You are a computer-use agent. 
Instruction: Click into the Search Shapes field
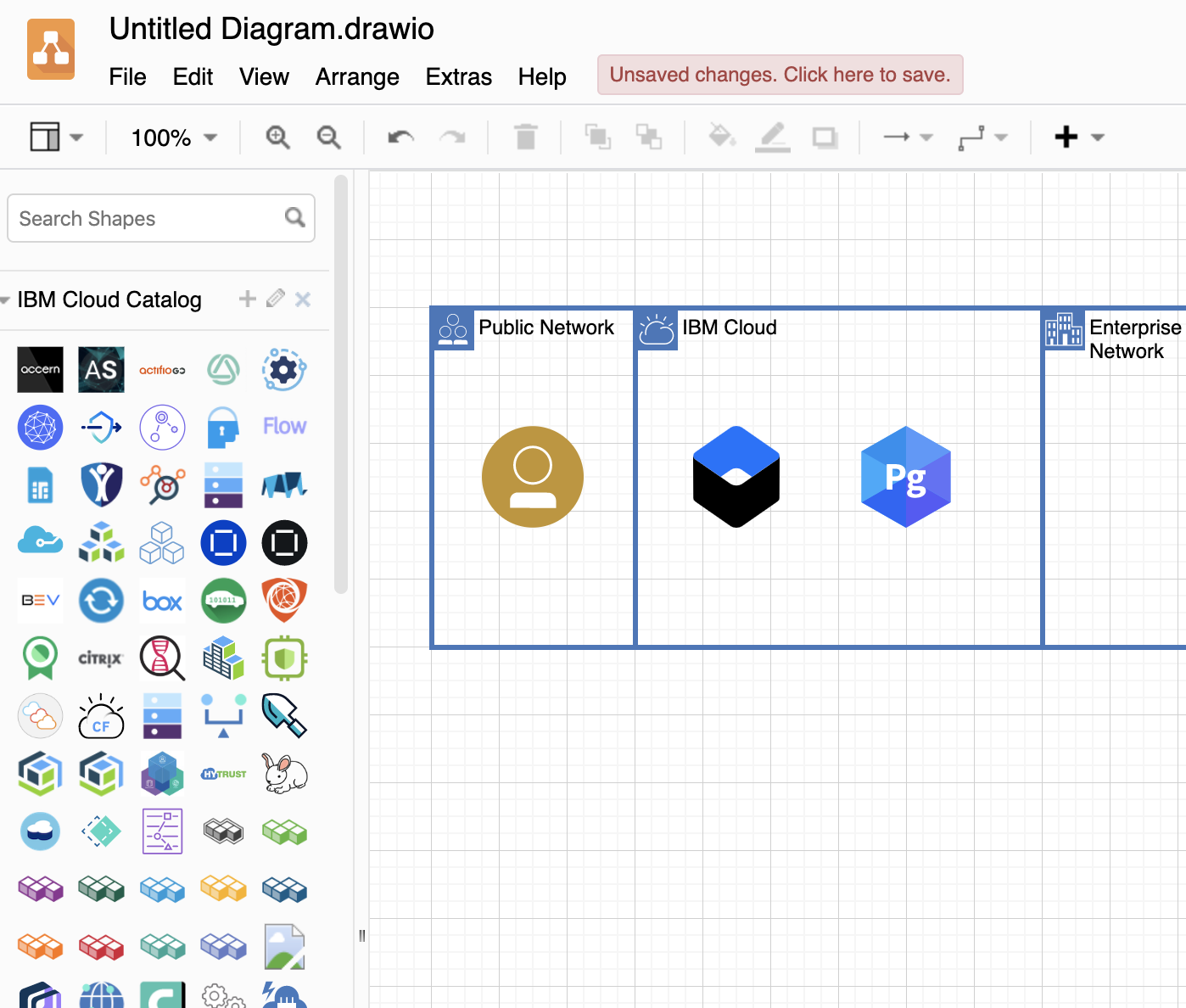[148, 219]
